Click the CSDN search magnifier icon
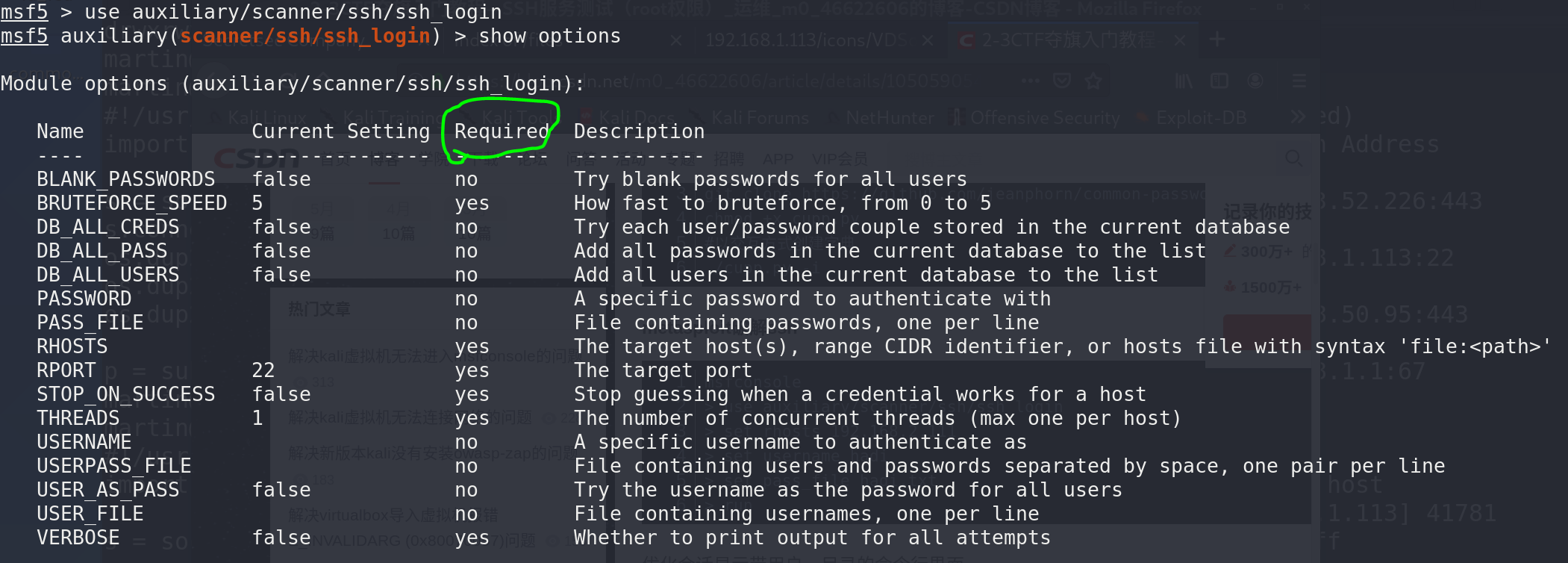The height and width of the screenshot is (563, 1568). (1294, 158)
